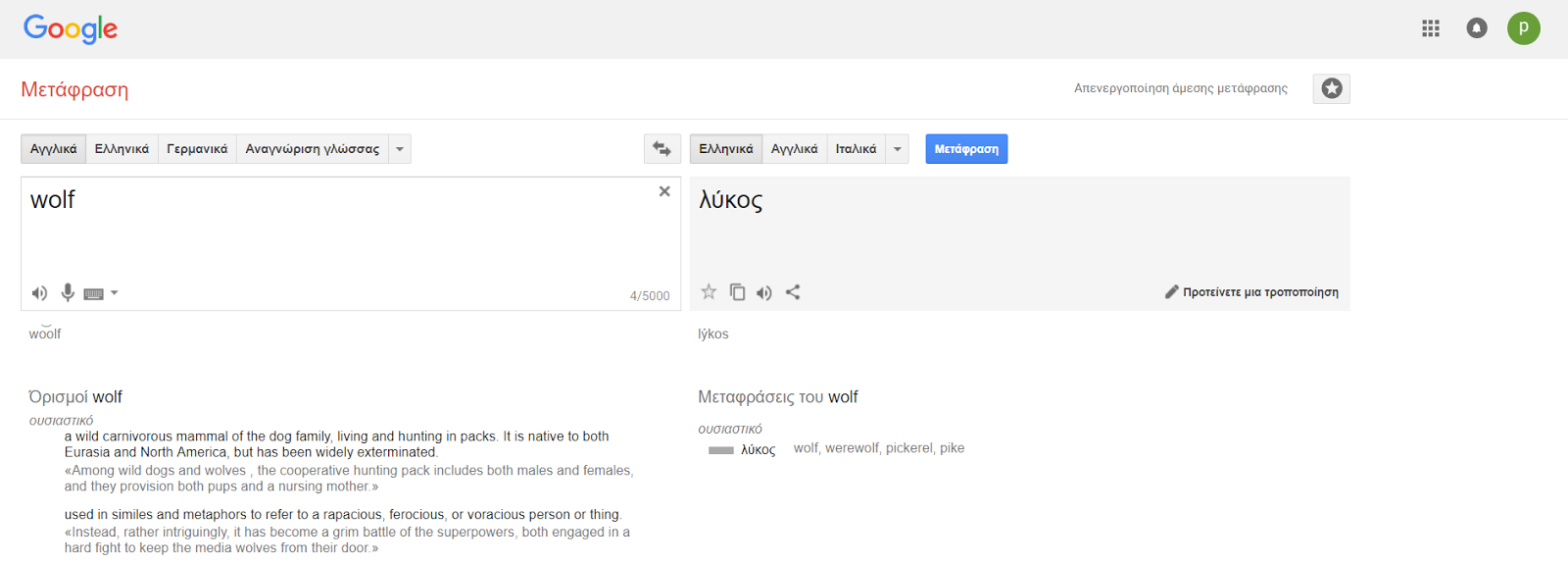Click the λύκος entry in translations list

click(x=758, y=450)
